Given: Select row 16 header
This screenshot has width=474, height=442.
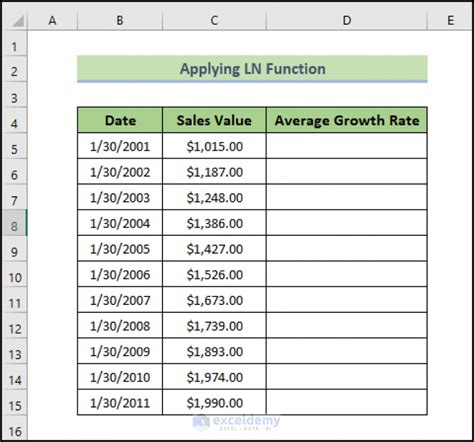Looking at the screenshot, I should click(14, 431).
